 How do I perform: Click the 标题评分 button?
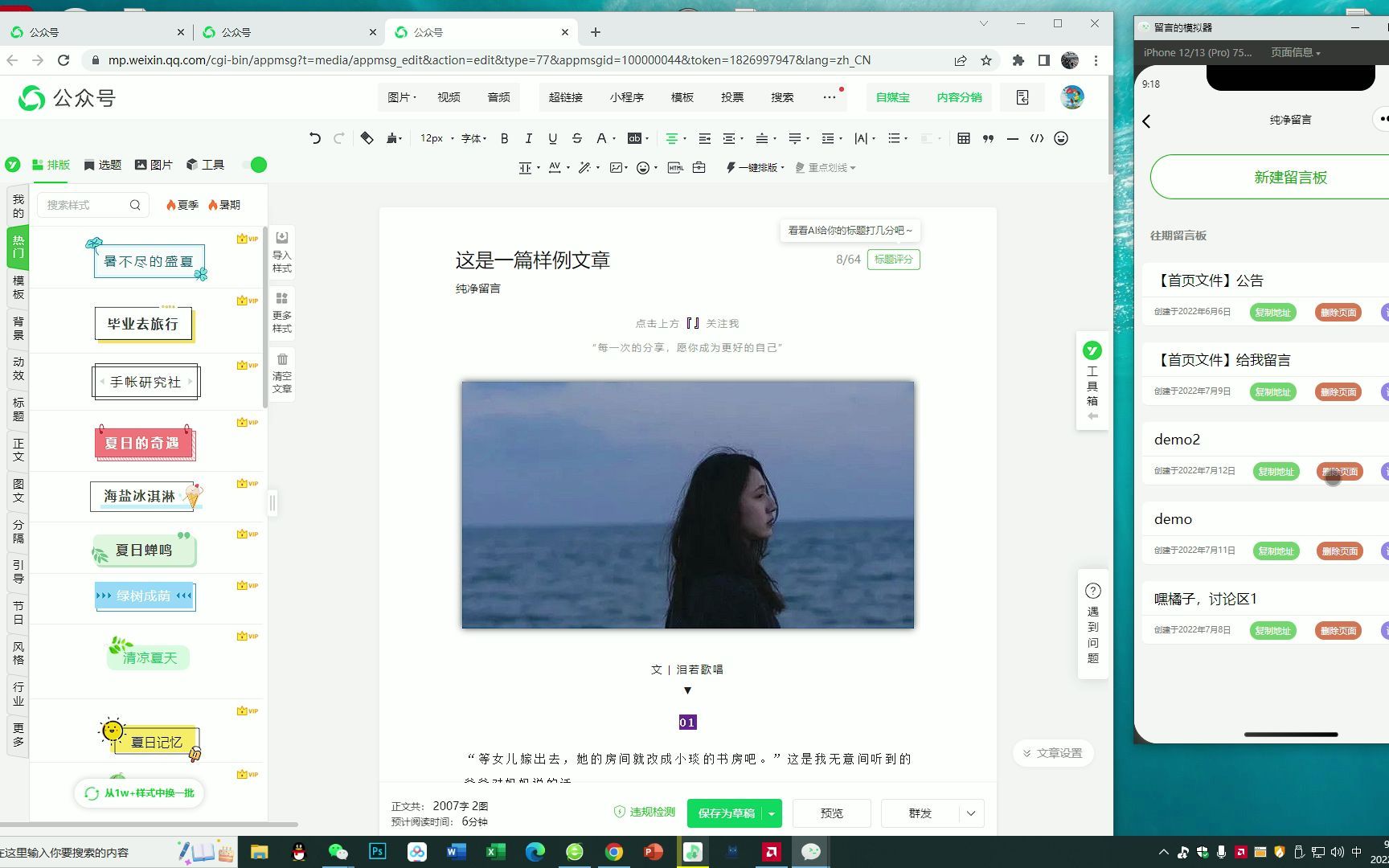(894, 260)
